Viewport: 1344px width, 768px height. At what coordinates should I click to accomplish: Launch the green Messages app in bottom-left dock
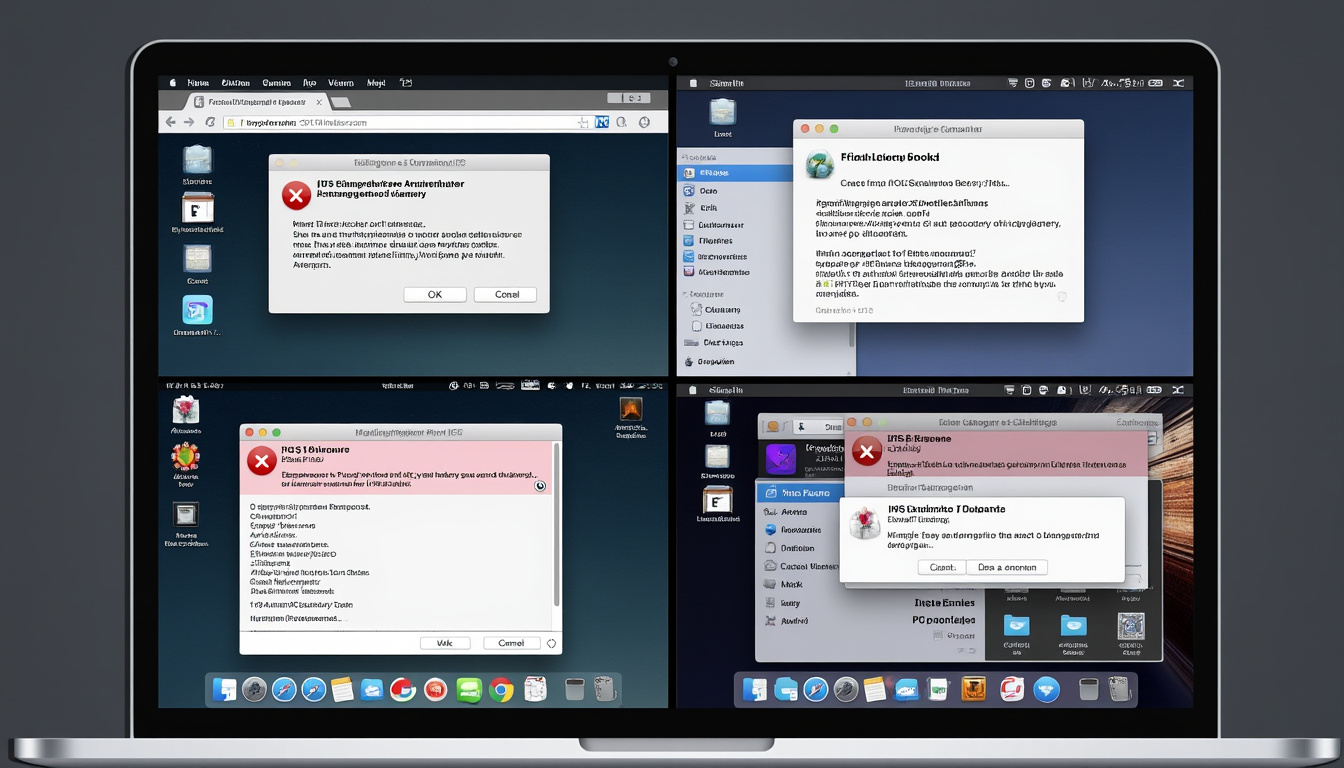(x=469, y=689)
